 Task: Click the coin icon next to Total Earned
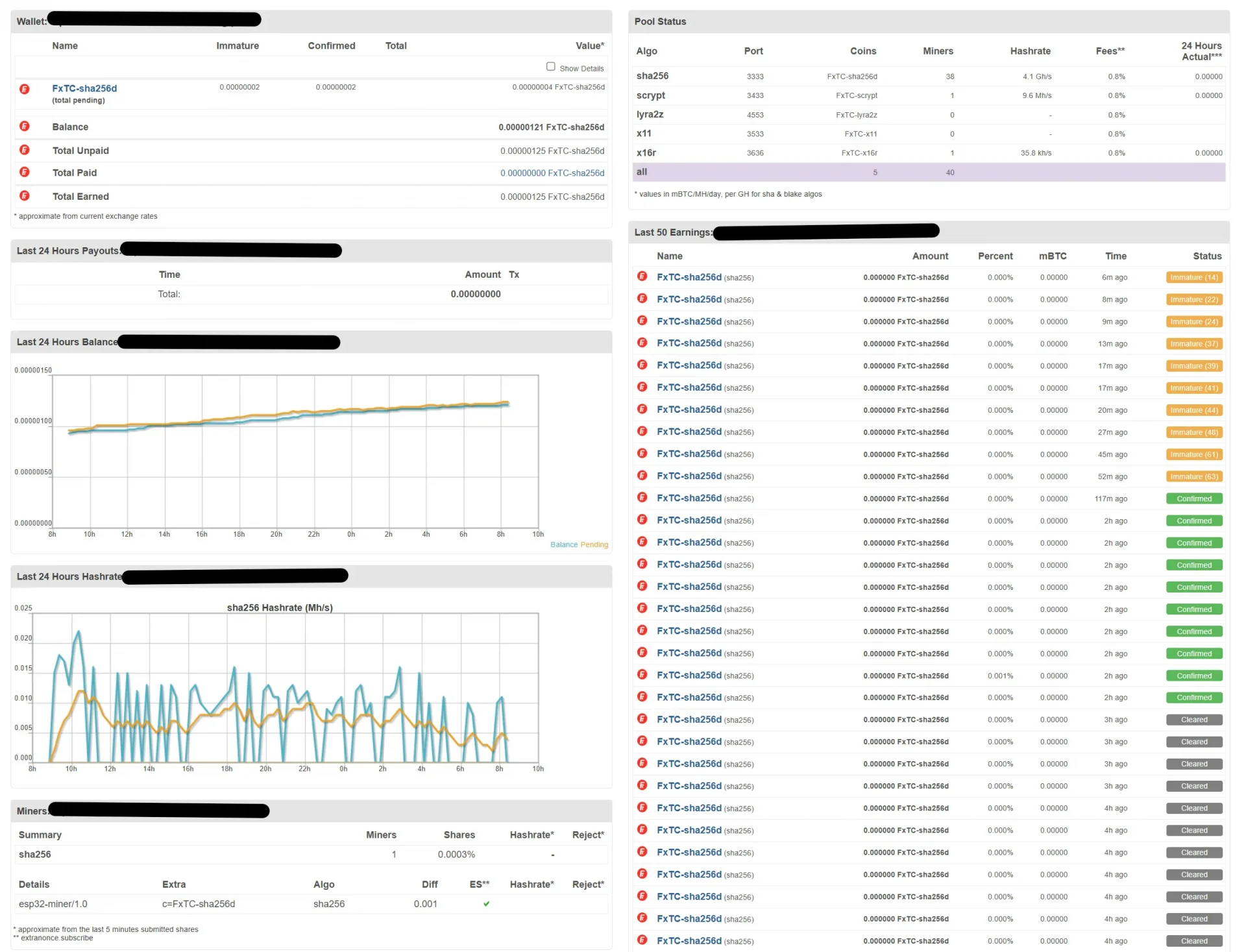click(25, 196)
